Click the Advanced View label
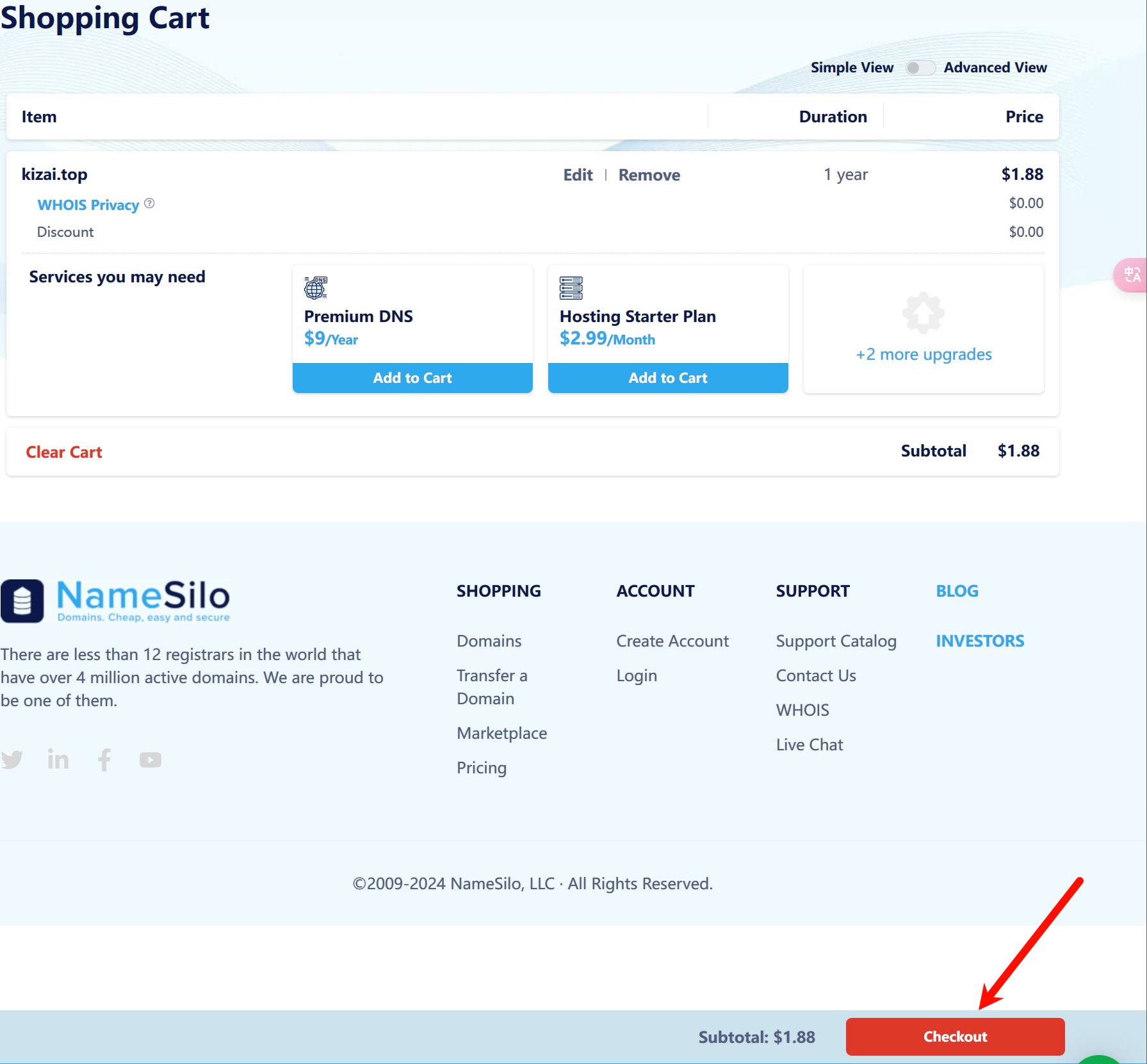 pos(995,67)
